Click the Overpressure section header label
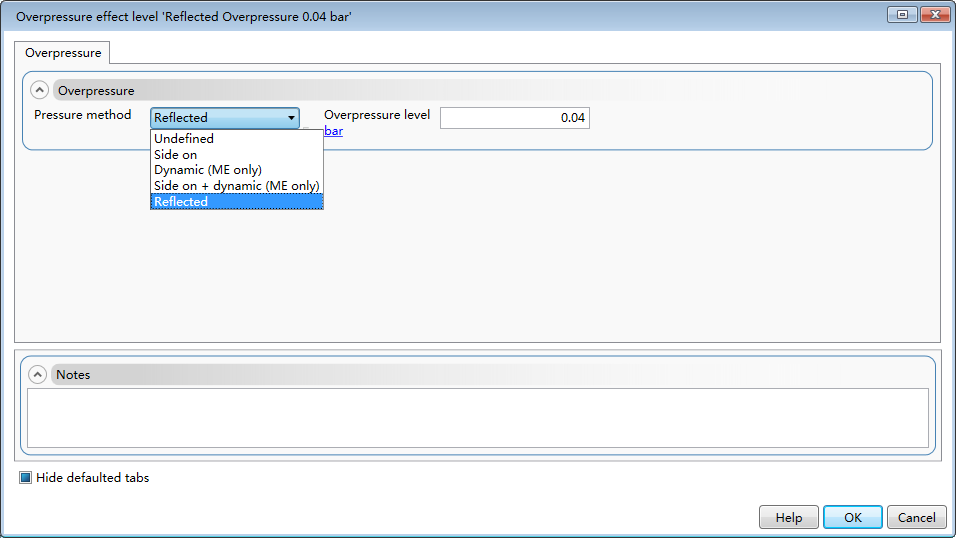Viewport: 956px width, 538px height. click(96, 91)
